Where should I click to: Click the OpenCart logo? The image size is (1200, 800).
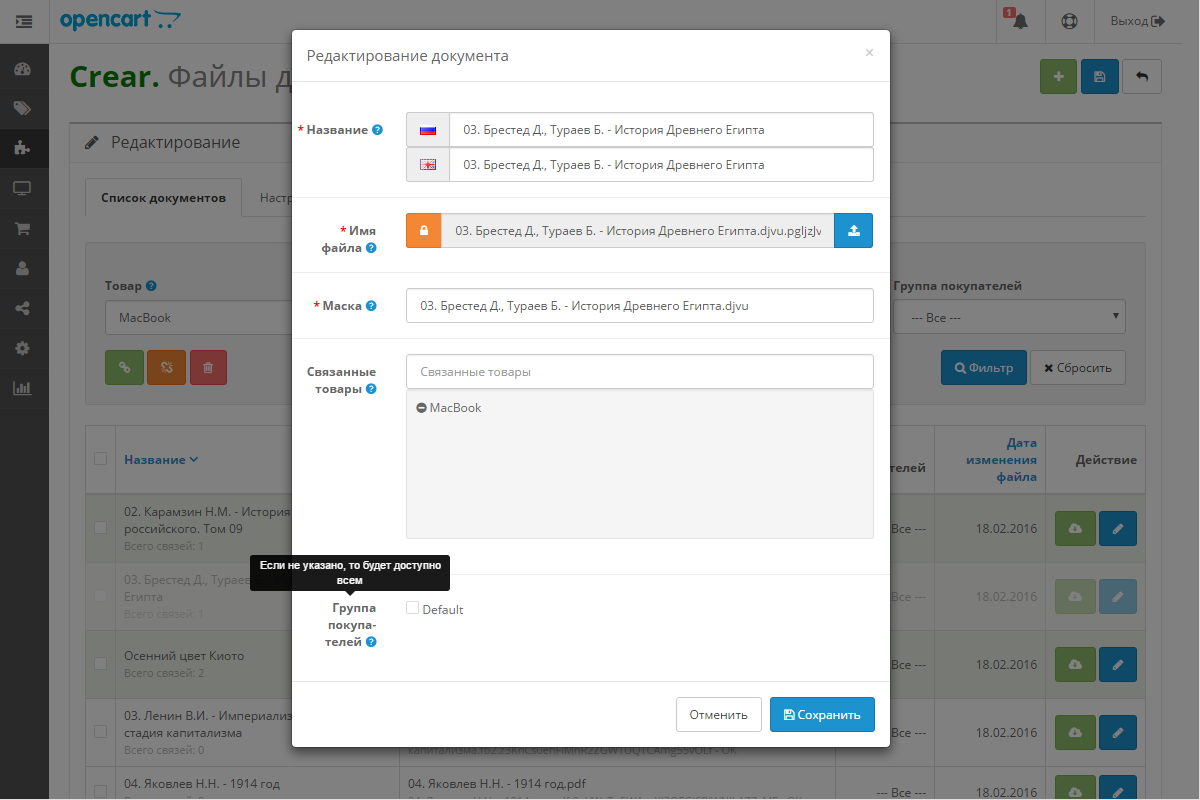(x=121, y=20)
